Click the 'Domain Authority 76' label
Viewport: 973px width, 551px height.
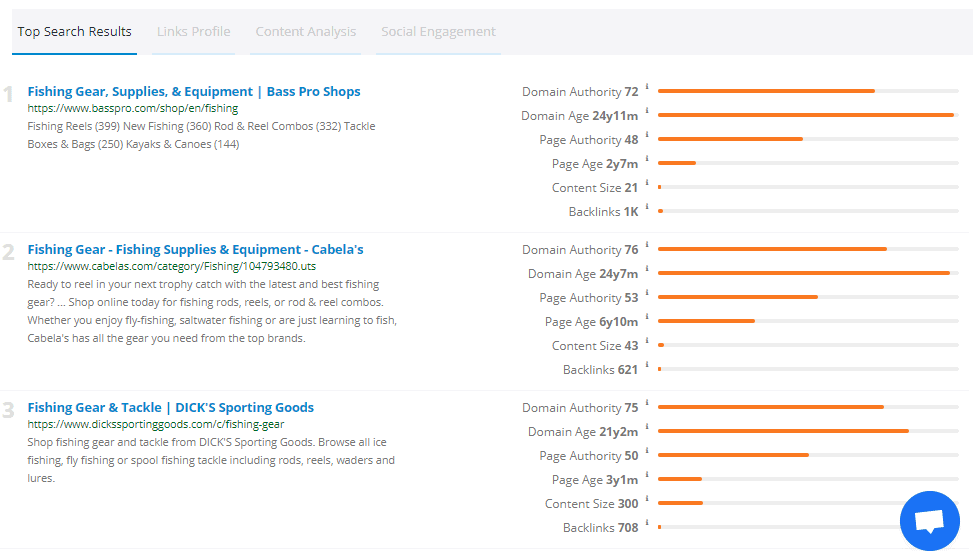(580, 249)
